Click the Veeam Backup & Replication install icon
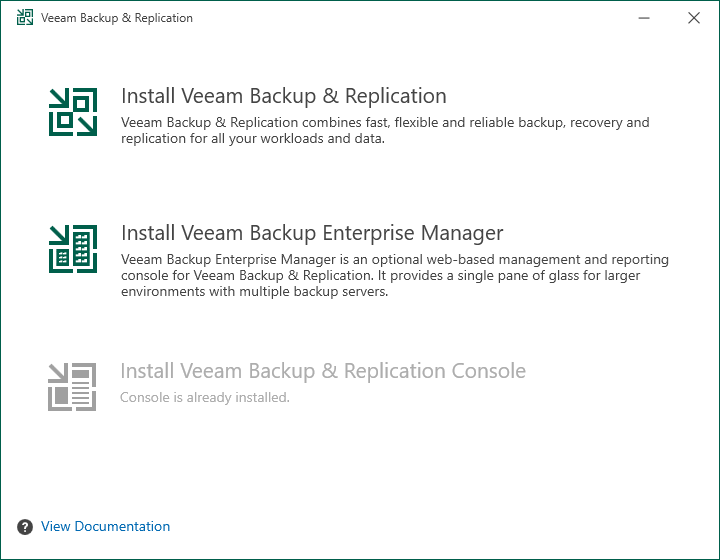 point(73,112)
